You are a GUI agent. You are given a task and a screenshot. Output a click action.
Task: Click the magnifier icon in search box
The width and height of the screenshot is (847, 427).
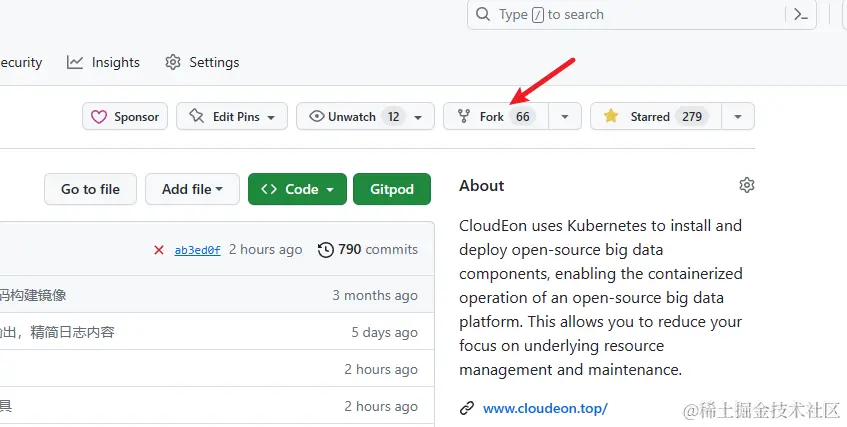pyautogui.click(x=484, y=15)
